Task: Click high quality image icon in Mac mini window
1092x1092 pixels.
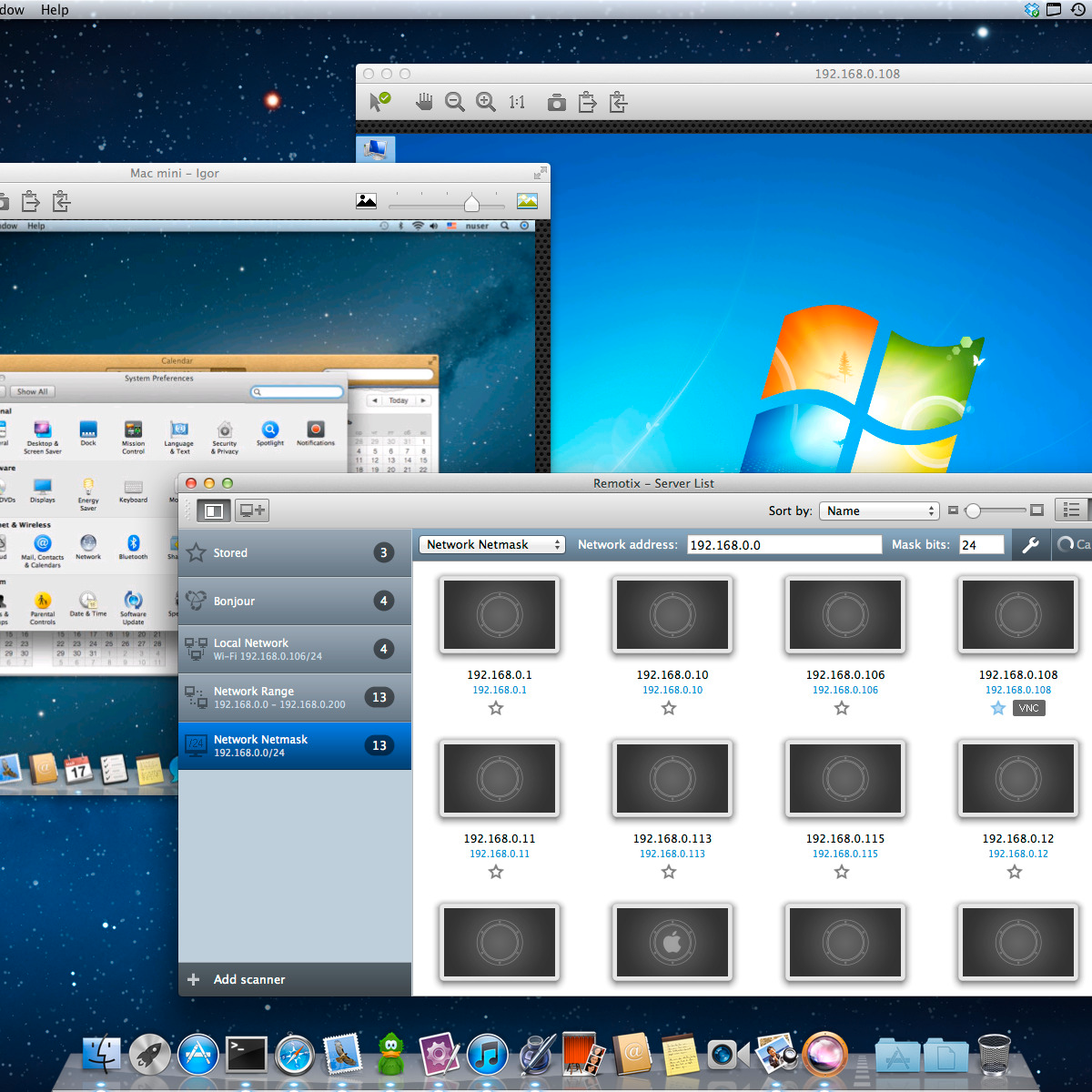Action: pos(527,201)
